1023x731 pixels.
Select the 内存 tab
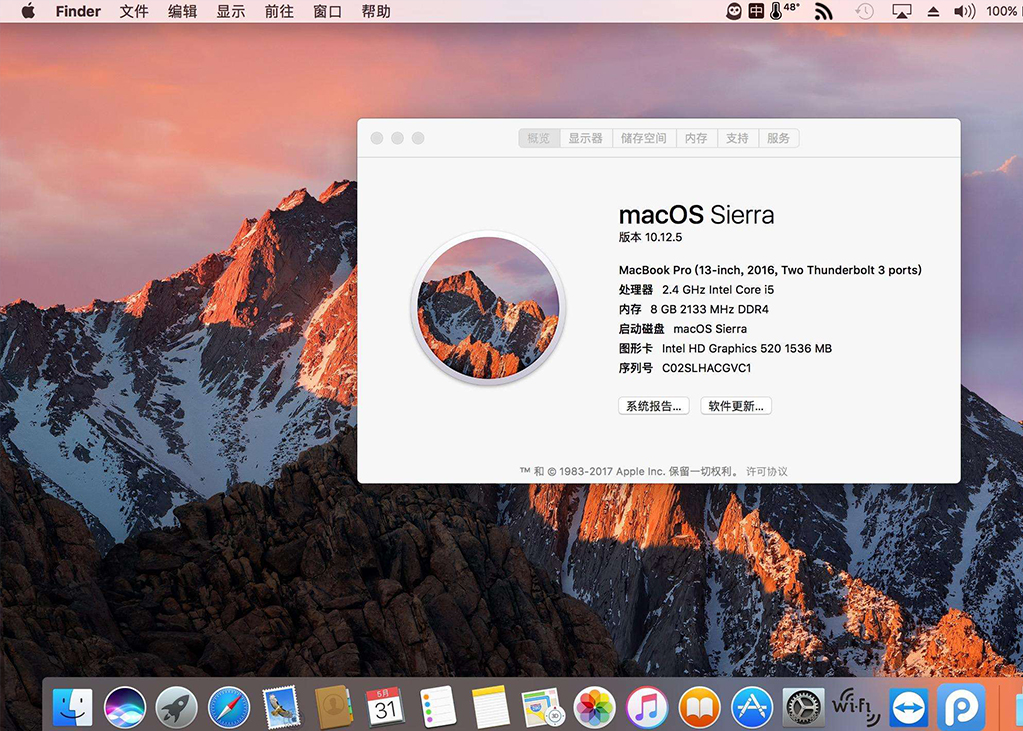tap(696, 138)
